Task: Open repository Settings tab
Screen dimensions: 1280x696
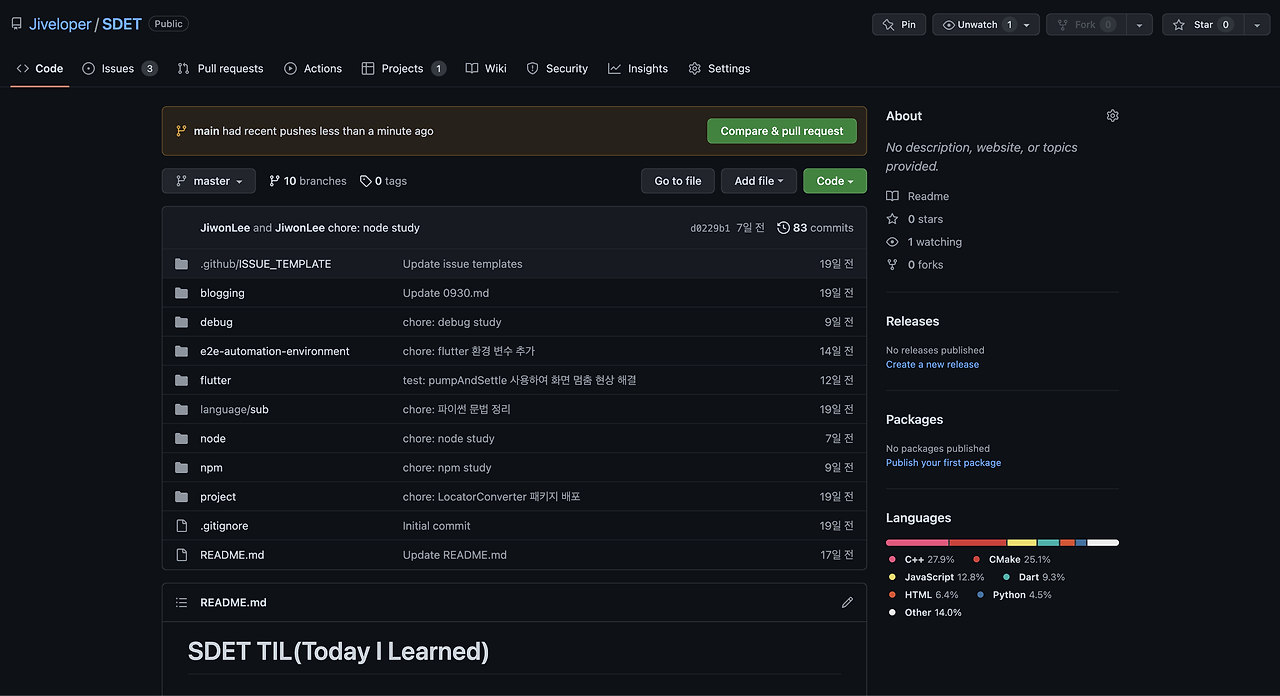Action: [719, 68]
